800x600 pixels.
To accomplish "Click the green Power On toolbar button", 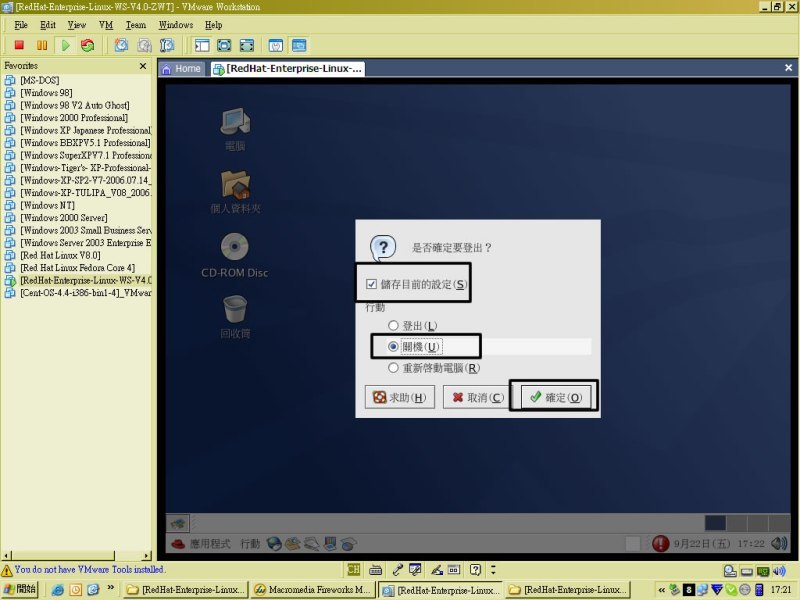I will (x=65, y=45).
